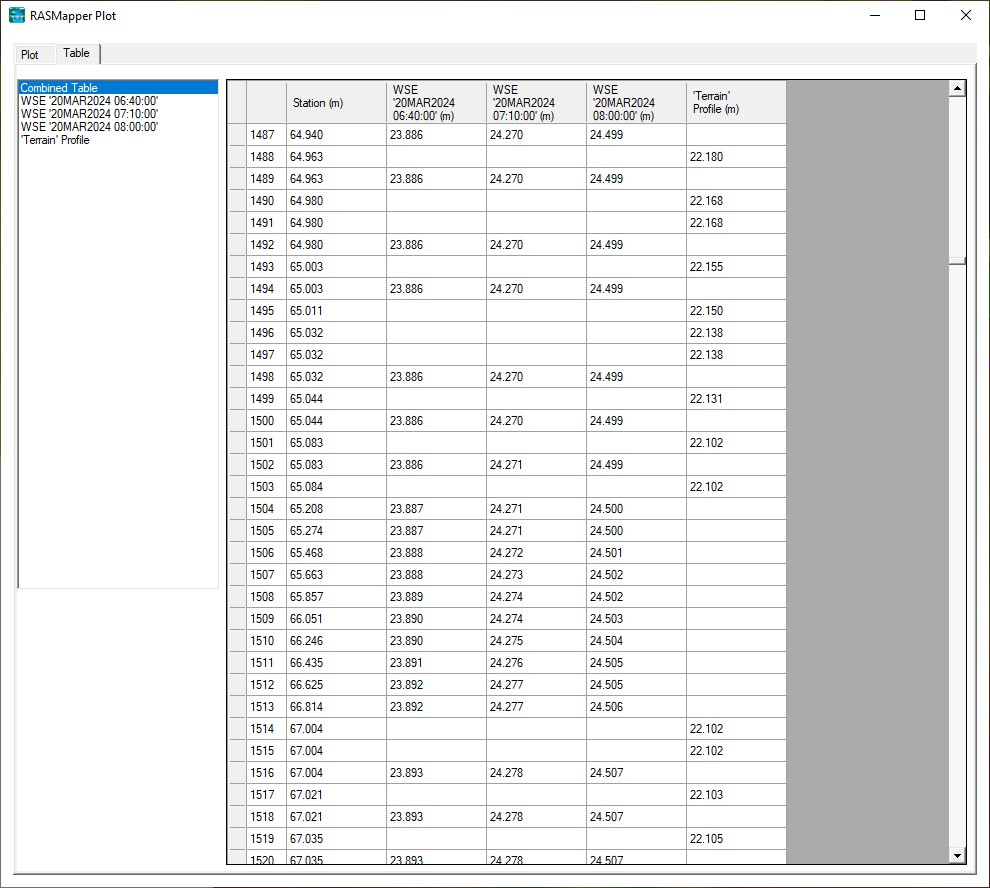Click station value 65.274

point(336,531)
